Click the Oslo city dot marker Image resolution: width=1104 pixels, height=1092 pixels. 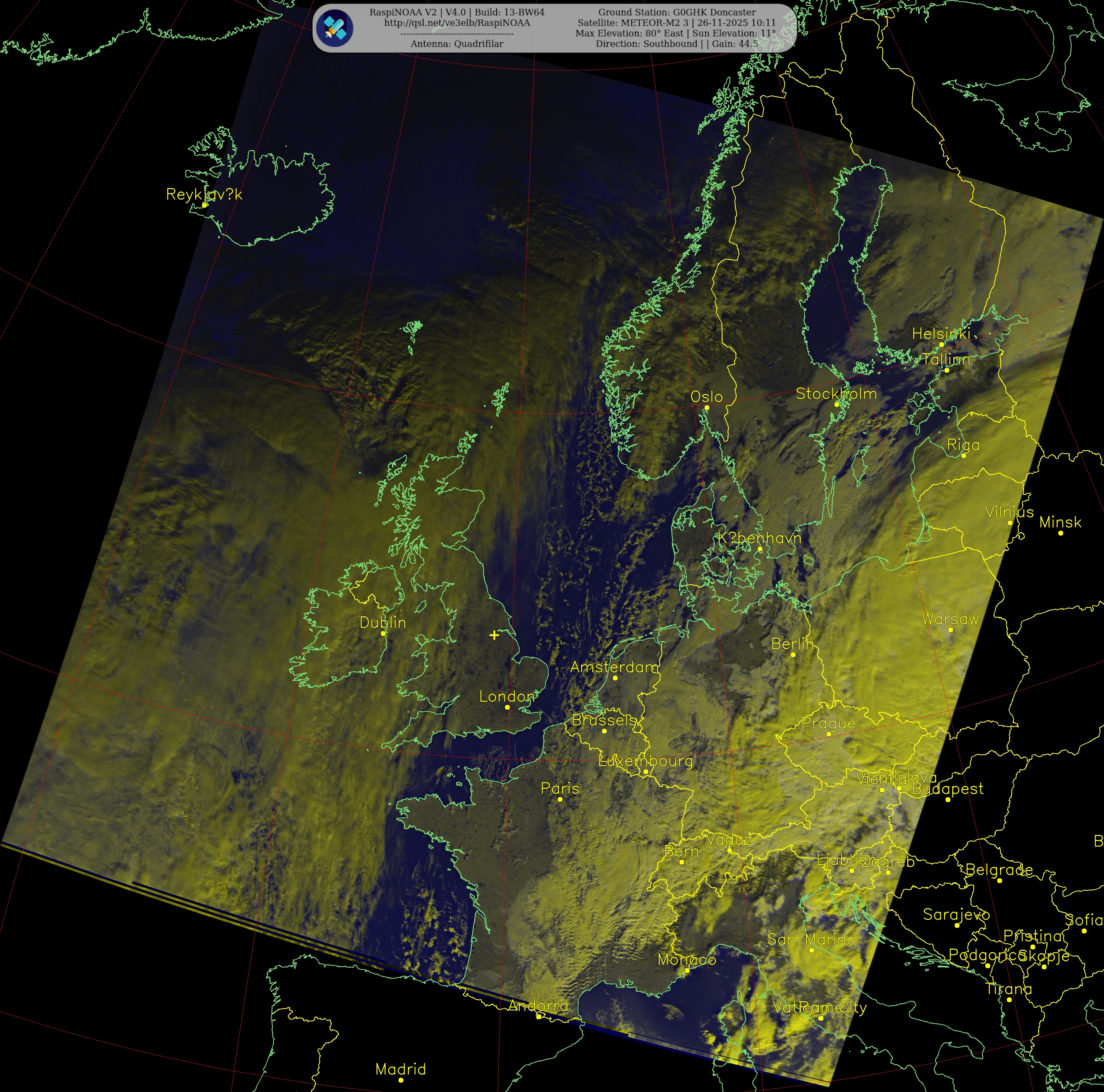[707, 407]
